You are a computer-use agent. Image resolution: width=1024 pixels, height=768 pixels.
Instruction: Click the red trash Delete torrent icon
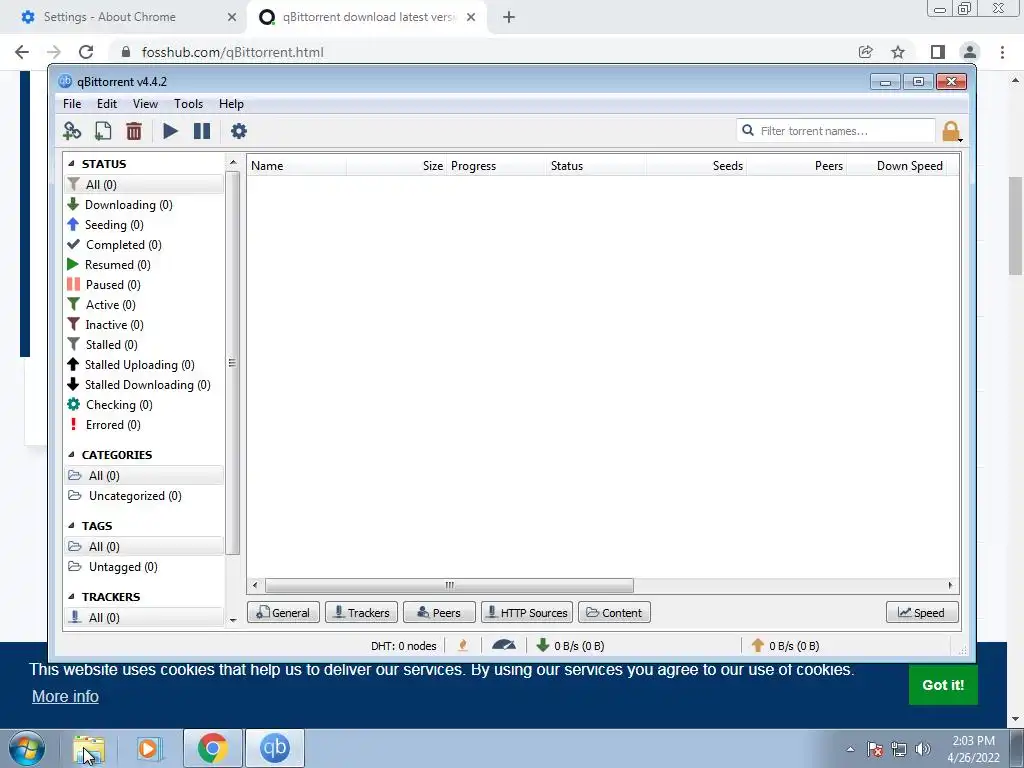point(134,131)
